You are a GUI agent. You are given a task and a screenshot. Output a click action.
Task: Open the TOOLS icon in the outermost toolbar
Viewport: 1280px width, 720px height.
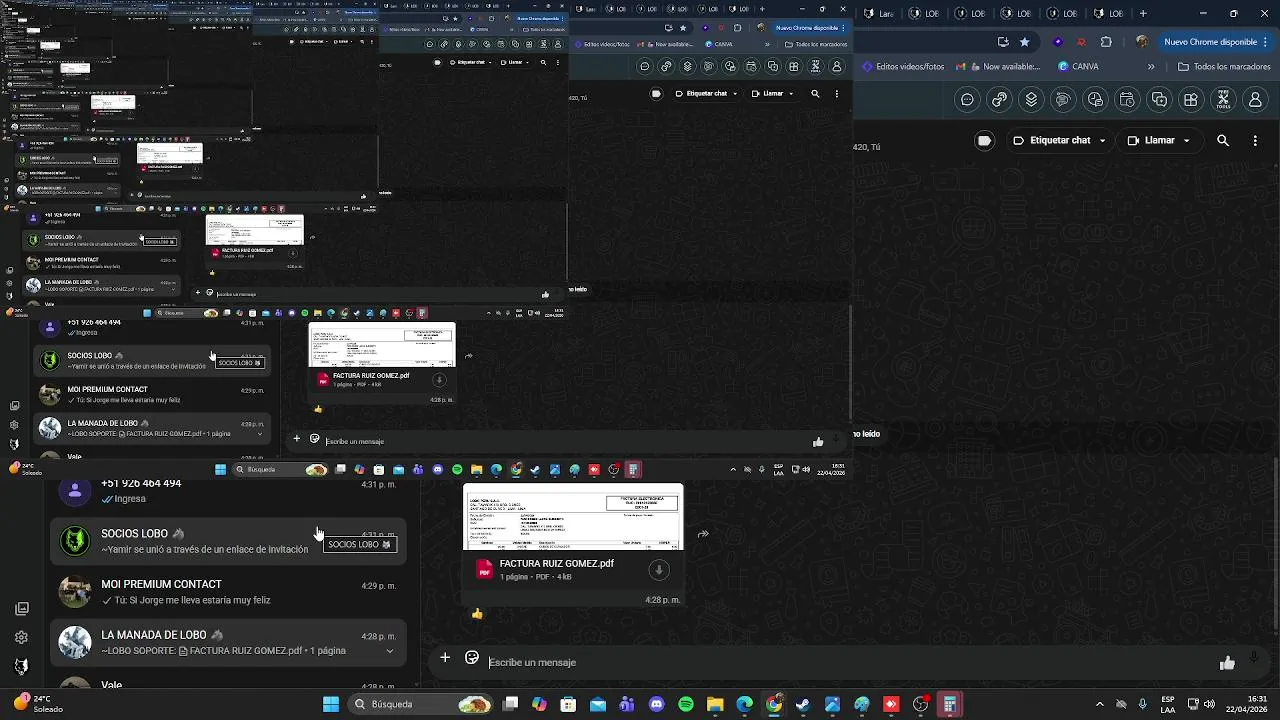pos(1223,100)
